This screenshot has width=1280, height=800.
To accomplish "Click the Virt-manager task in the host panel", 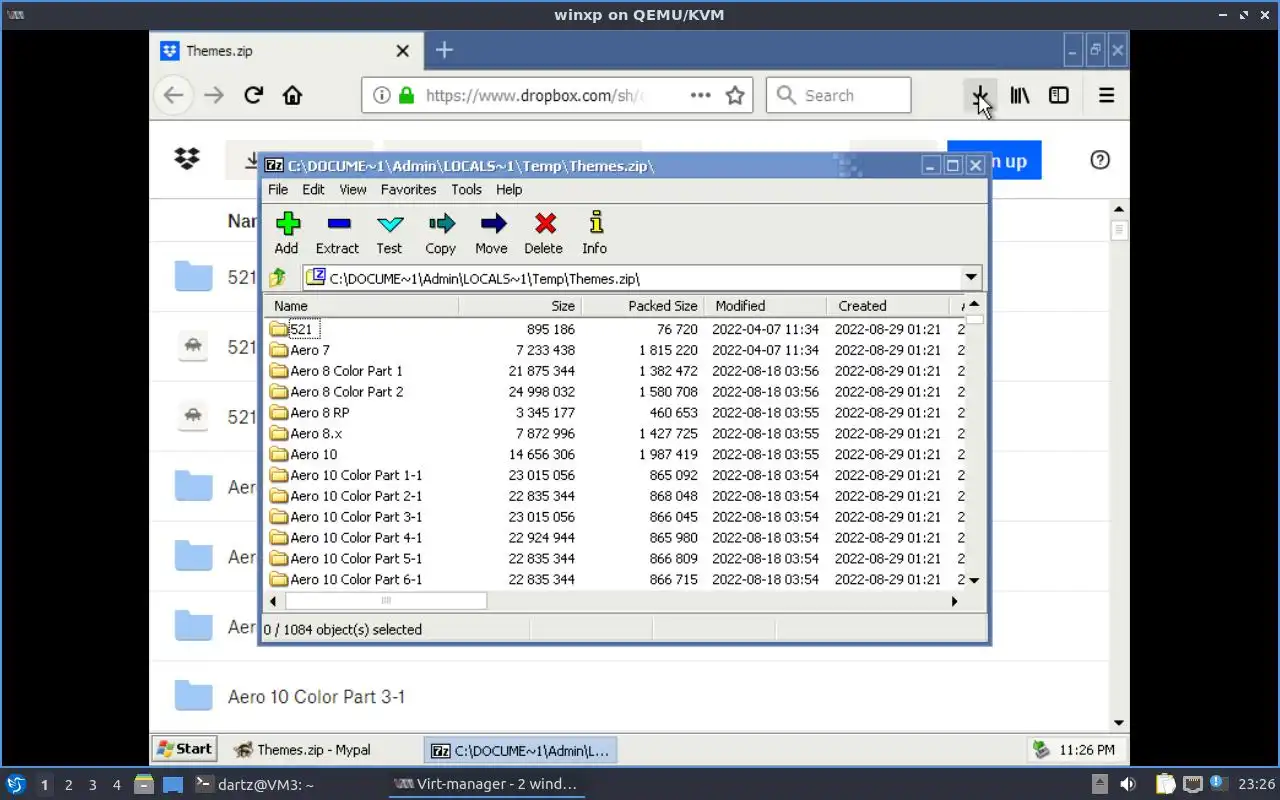I will [x=487, y=784].
